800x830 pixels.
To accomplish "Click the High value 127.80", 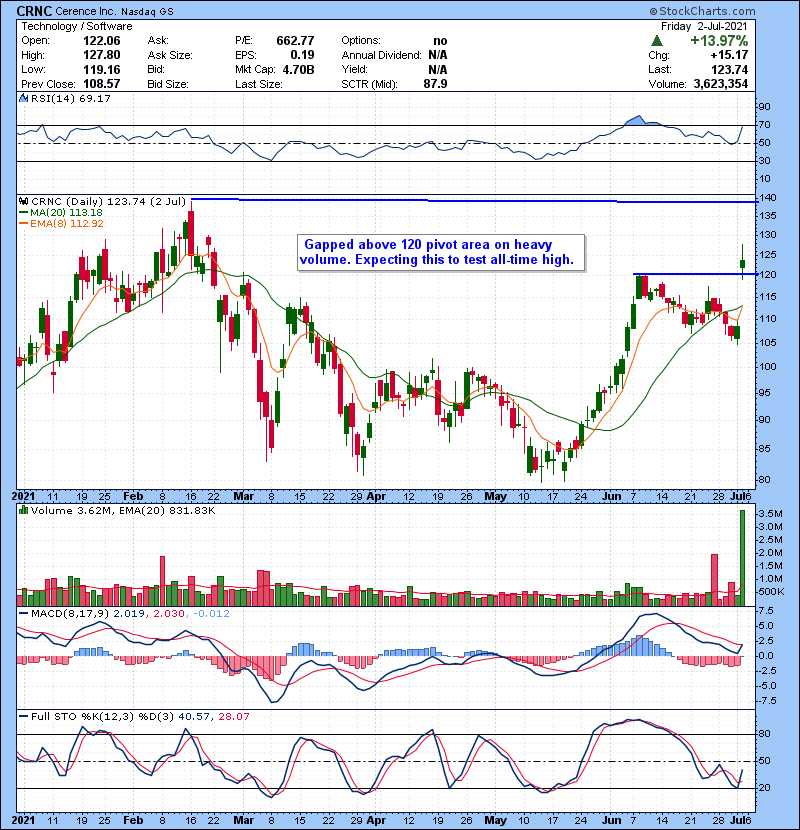I will pos(102,55).
